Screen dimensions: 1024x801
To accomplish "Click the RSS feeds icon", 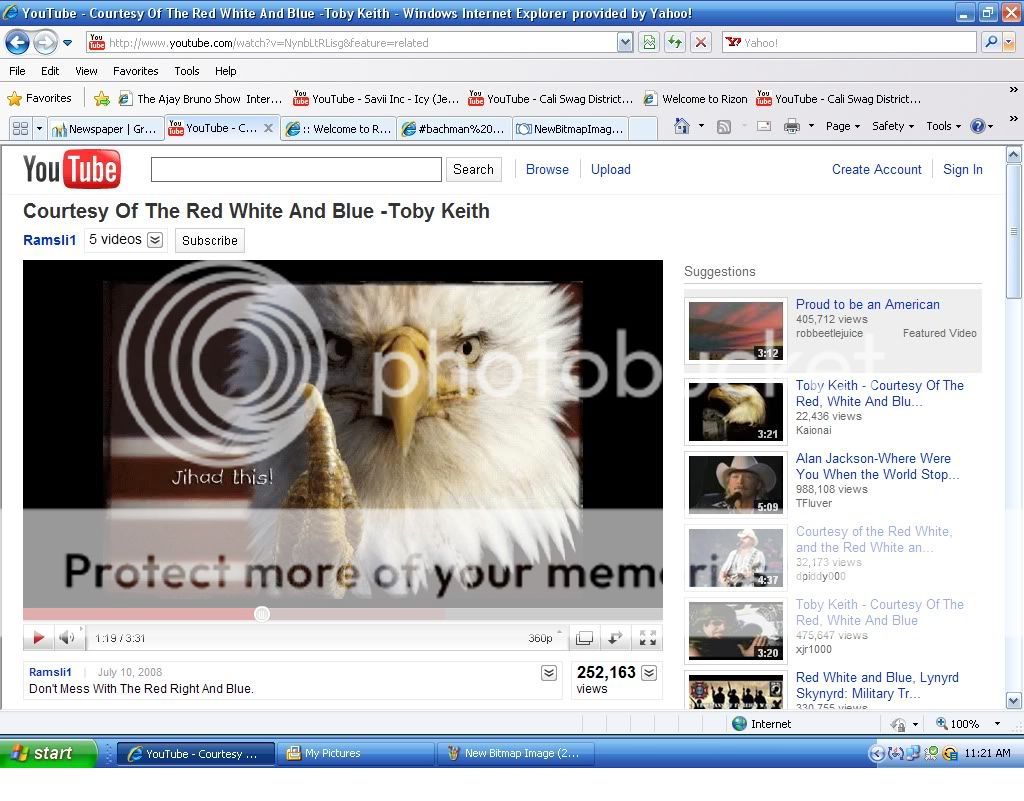I will (724, 127).
